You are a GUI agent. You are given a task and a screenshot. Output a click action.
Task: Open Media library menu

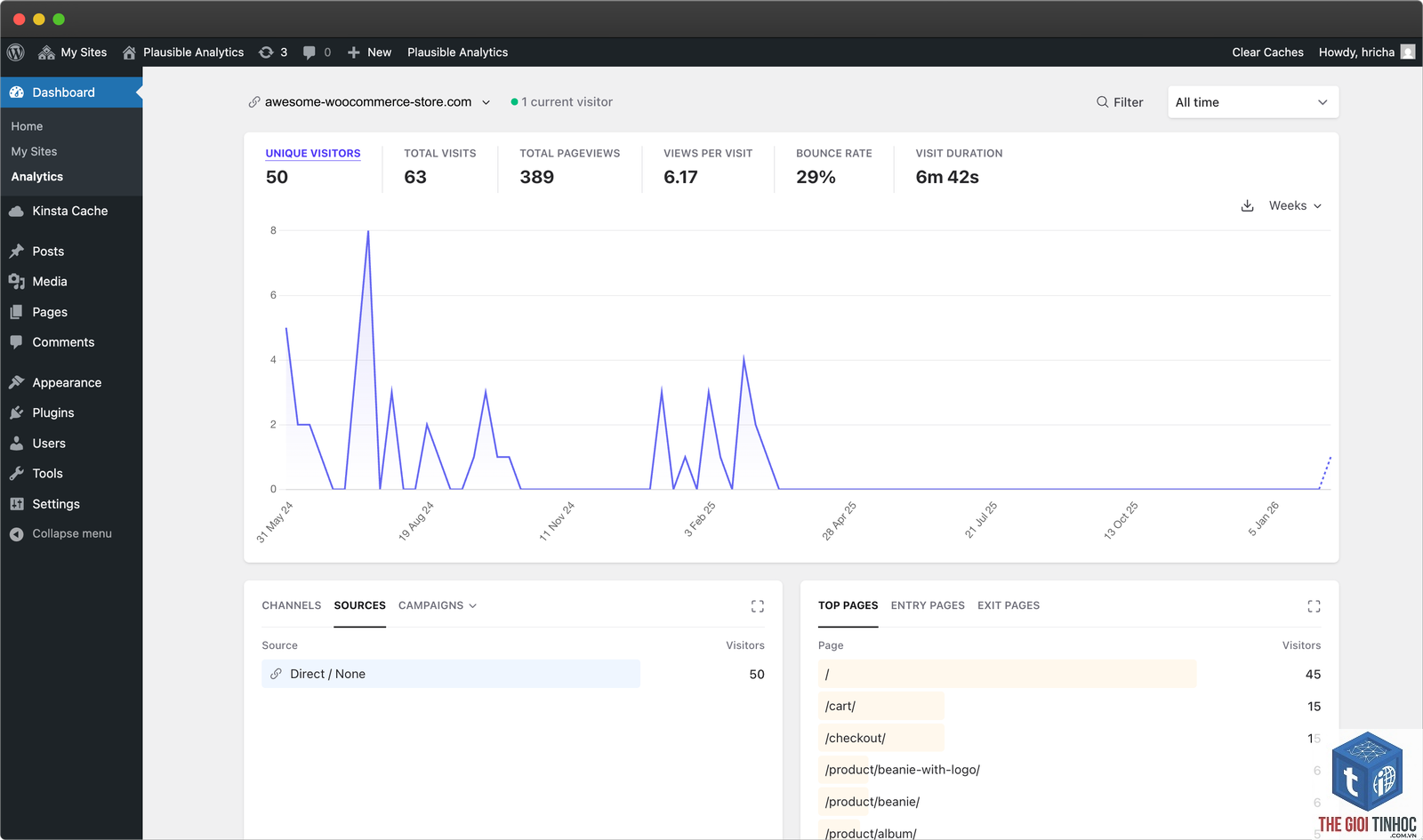[71, 282]
